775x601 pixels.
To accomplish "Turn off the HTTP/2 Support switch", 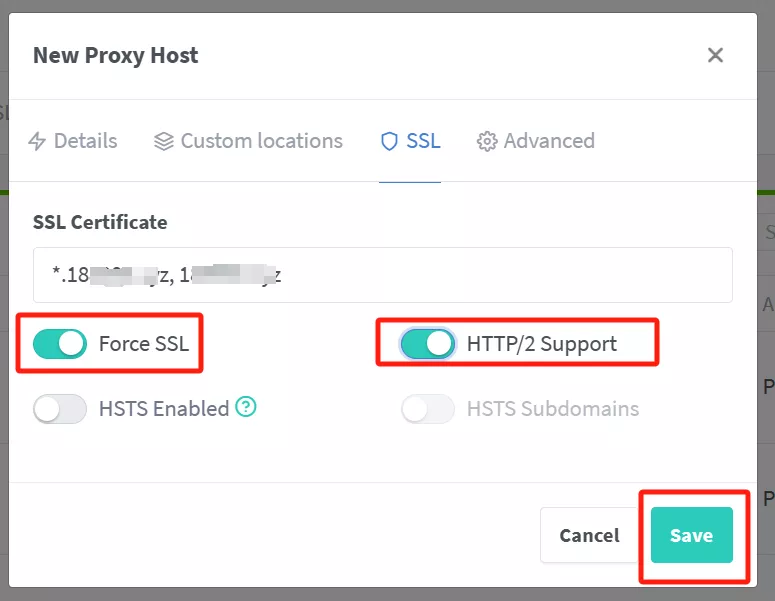I will pos(428,344).
